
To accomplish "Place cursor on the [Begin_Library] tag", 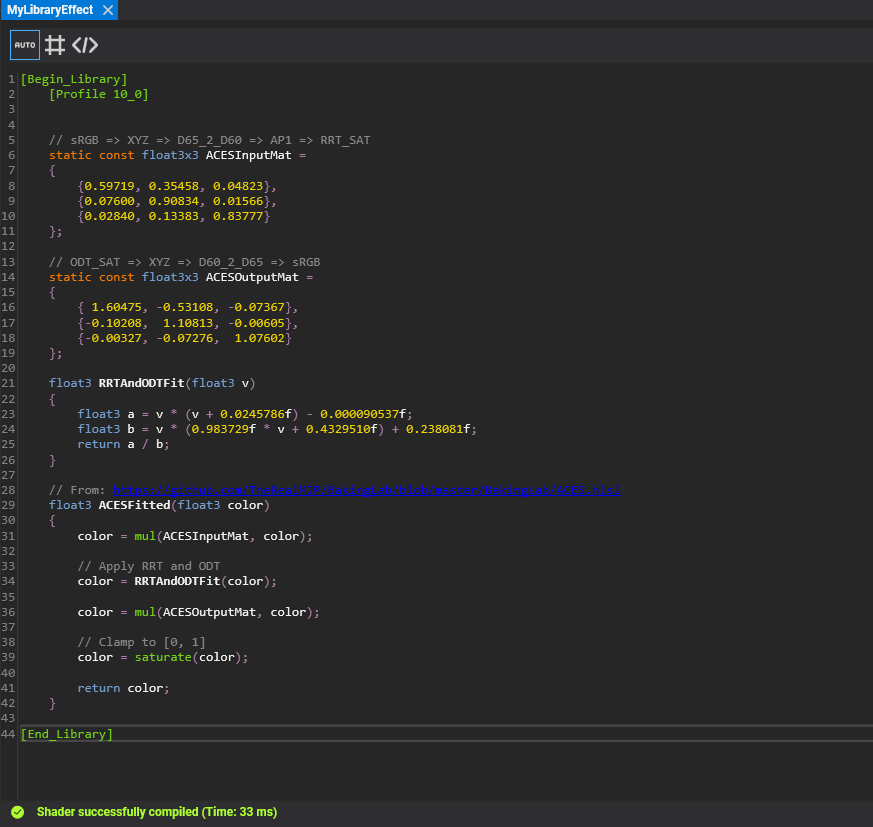I will 74,79.
